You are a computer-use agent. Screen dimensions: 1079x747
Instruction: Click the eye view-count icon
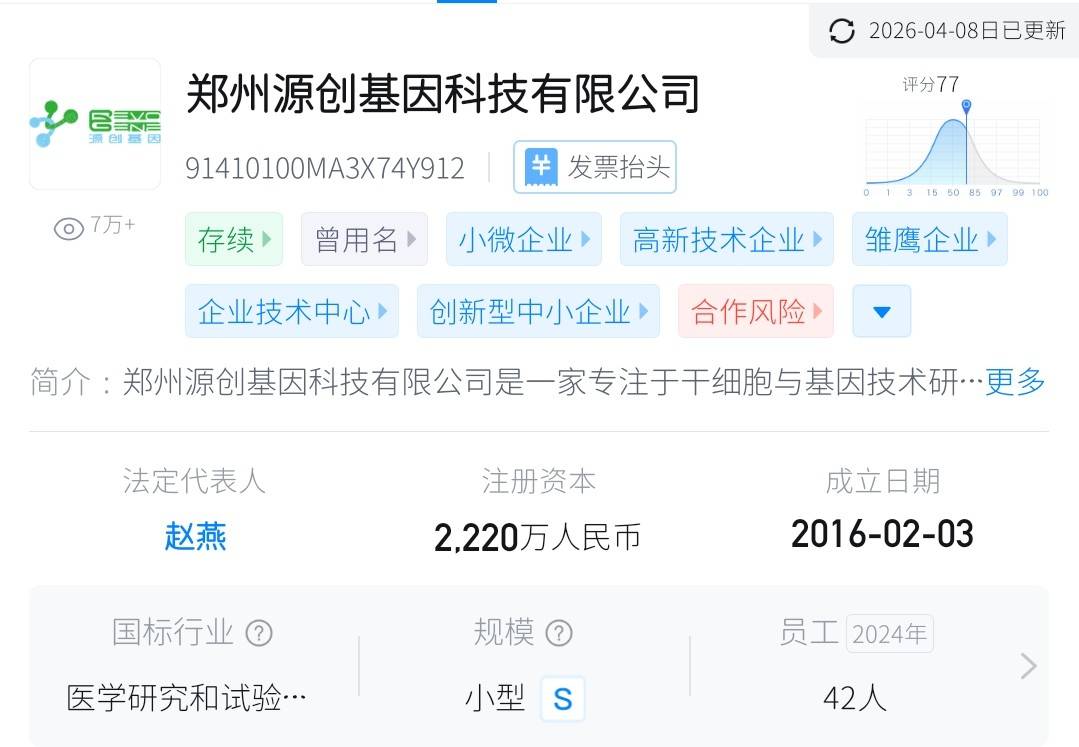pos(69,228)
